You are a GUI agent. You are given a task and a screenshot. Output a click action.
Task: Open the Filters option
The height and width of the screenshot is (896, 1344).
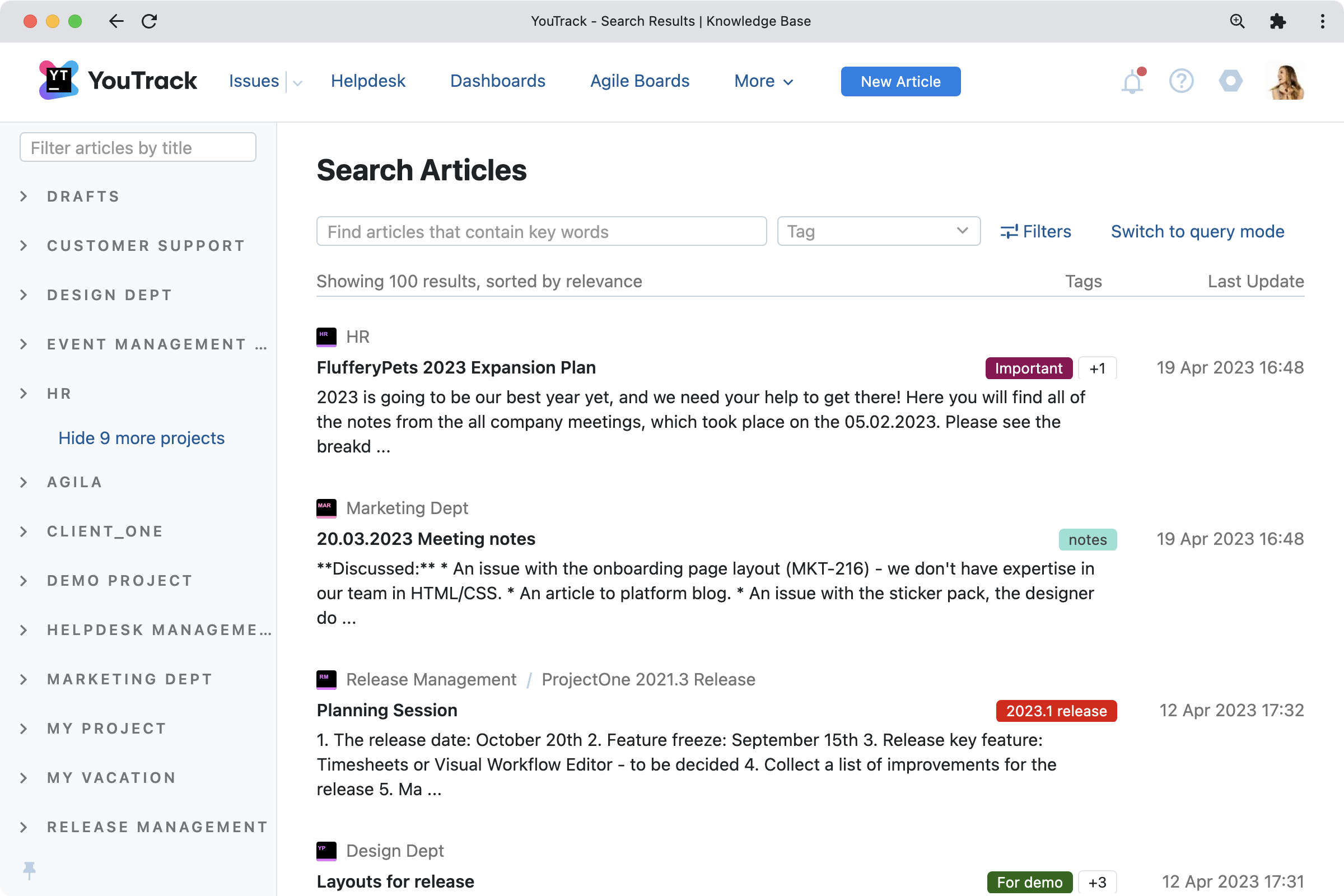(x=1035, y=231)
